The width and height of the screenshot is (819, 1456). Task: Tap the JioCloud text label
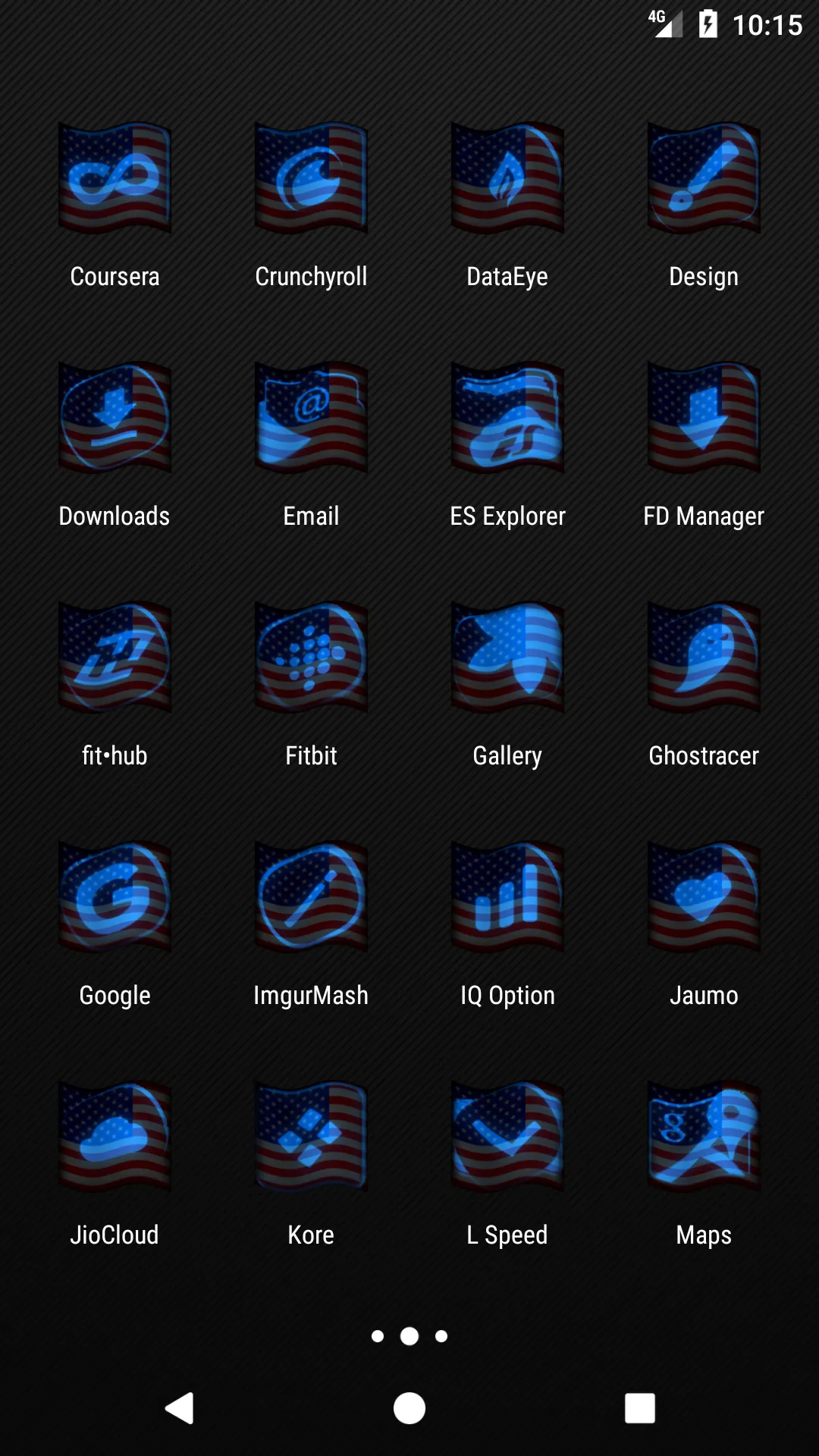click(x=115, y=1235)
